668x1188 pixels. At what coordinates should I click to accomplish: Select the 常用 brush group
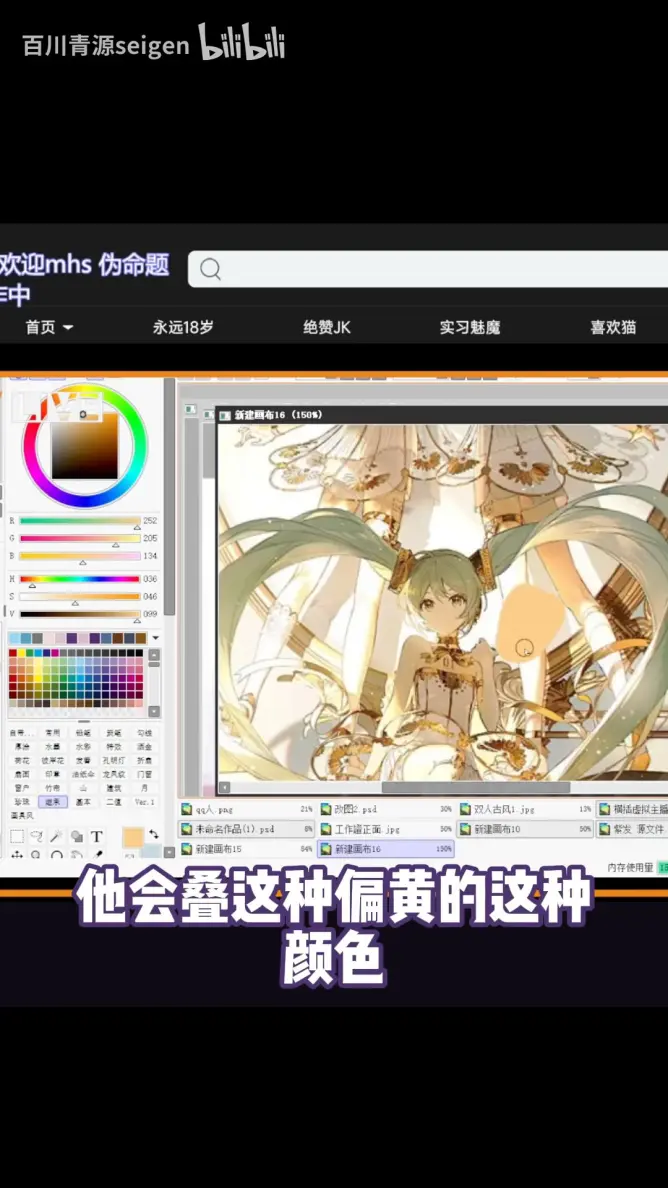52,733
